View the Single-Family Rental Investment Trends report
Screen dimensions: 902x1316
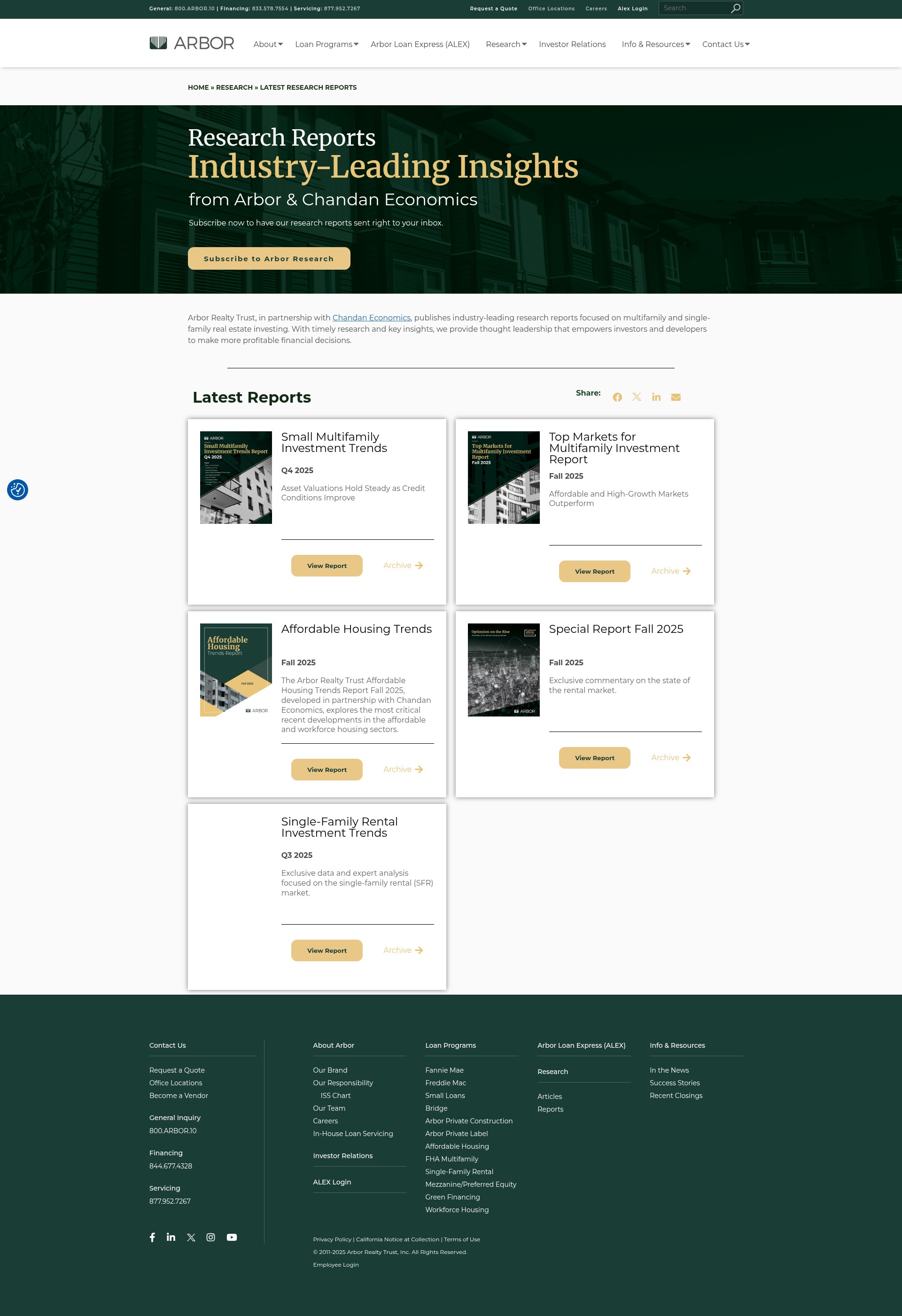tap(327, 950)
